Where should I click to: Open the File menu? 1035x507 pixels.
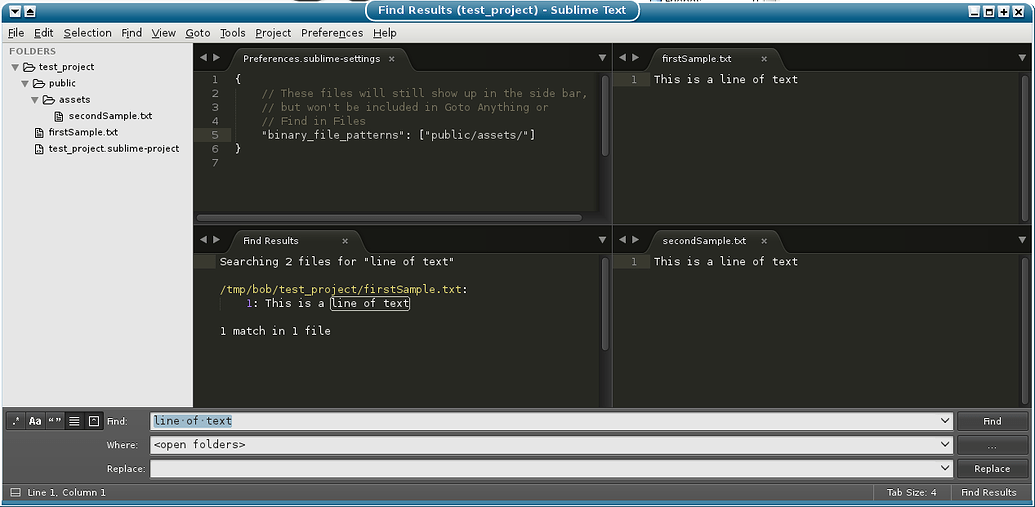(16, 33)
